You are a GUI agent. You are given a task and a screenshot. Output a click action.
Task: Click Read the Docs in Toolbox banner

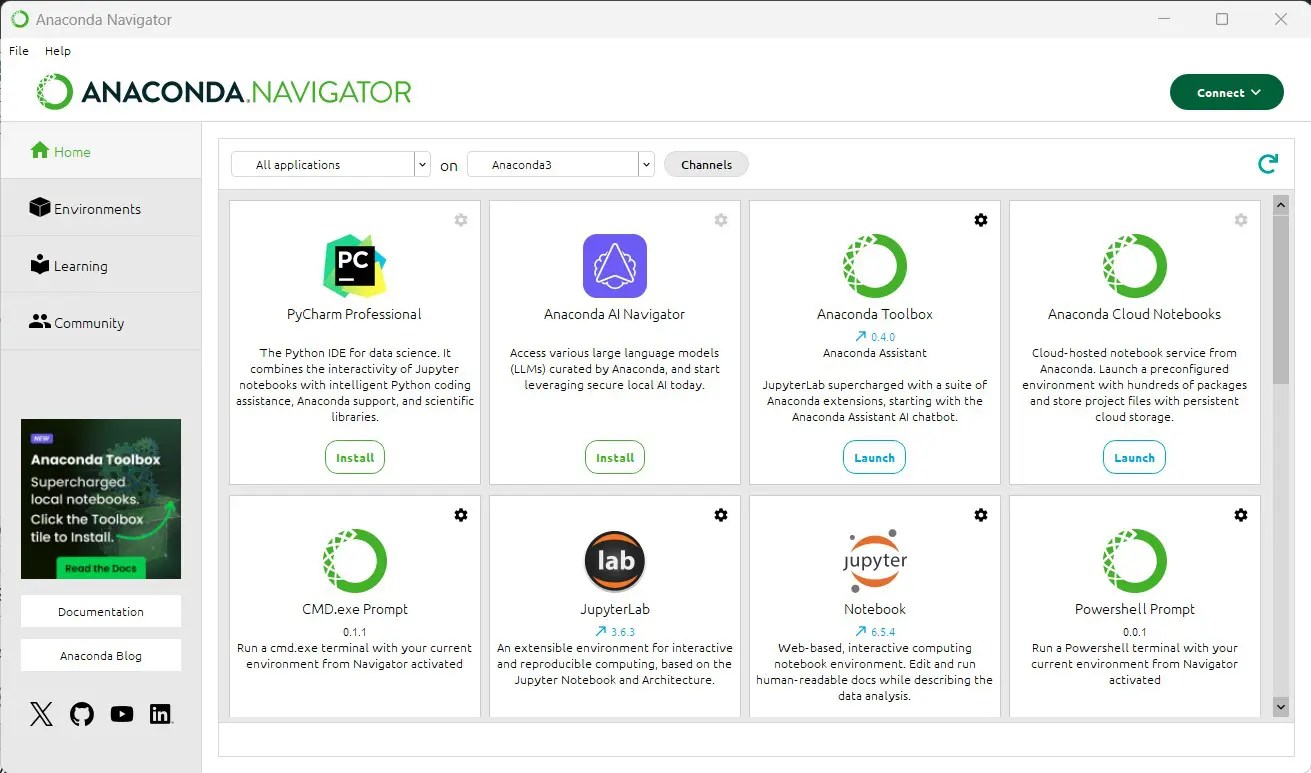101,568
